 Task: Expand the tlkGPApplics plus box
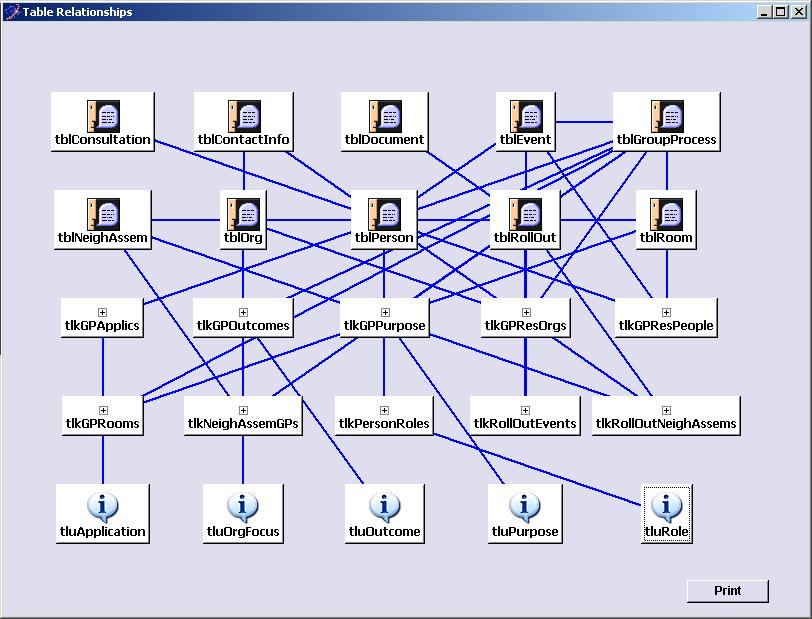102,312
